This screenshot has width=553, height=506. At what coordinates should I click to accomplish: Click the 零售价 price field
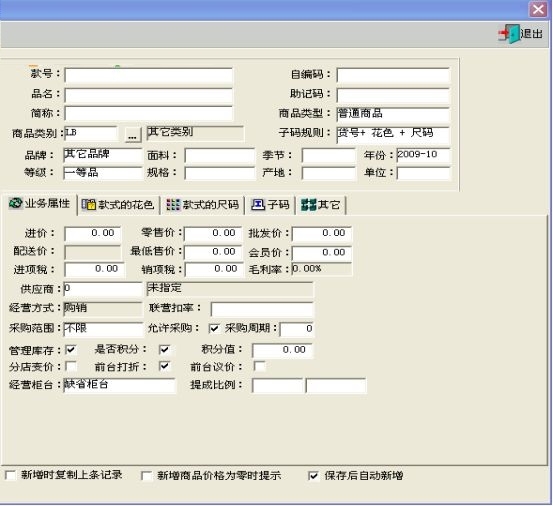point(213,233)
